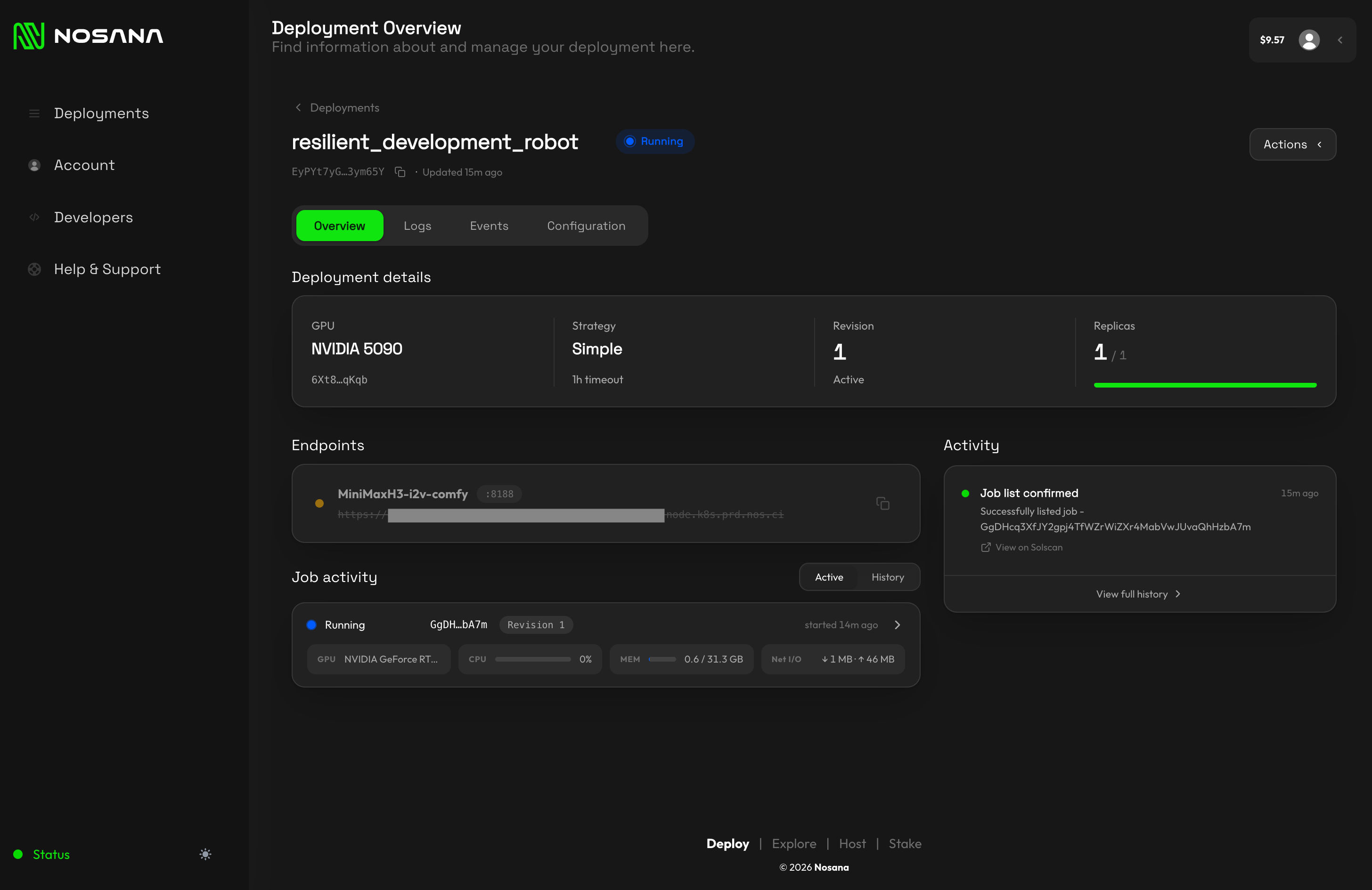1372x890 pixels.
Task: Click the external link icon by Solscan
Action: (986, 547)
